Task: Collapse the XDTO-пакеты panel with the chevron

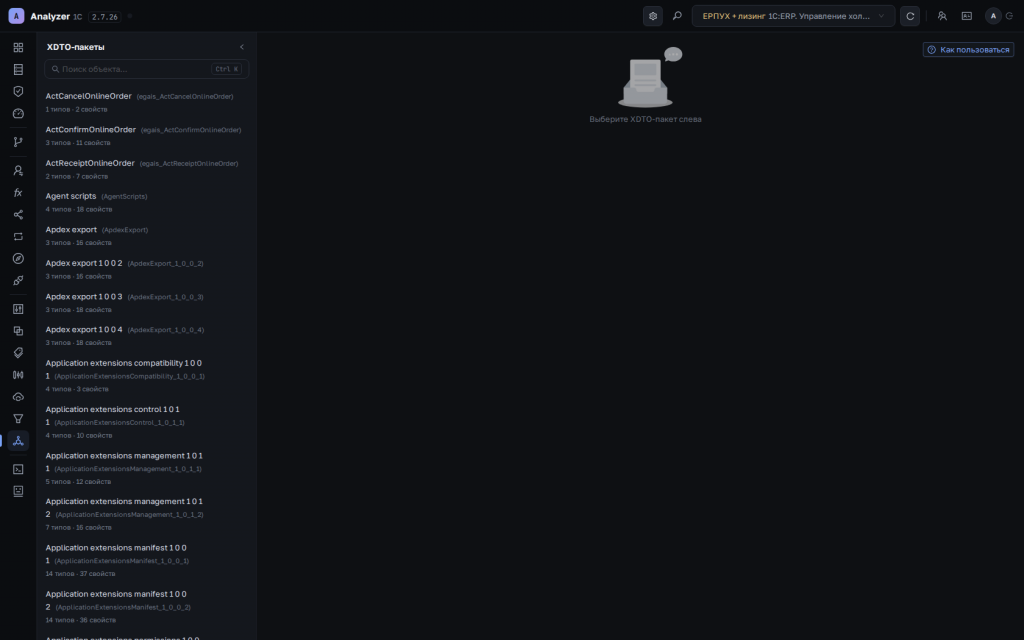Action: [x=242, y=47]
